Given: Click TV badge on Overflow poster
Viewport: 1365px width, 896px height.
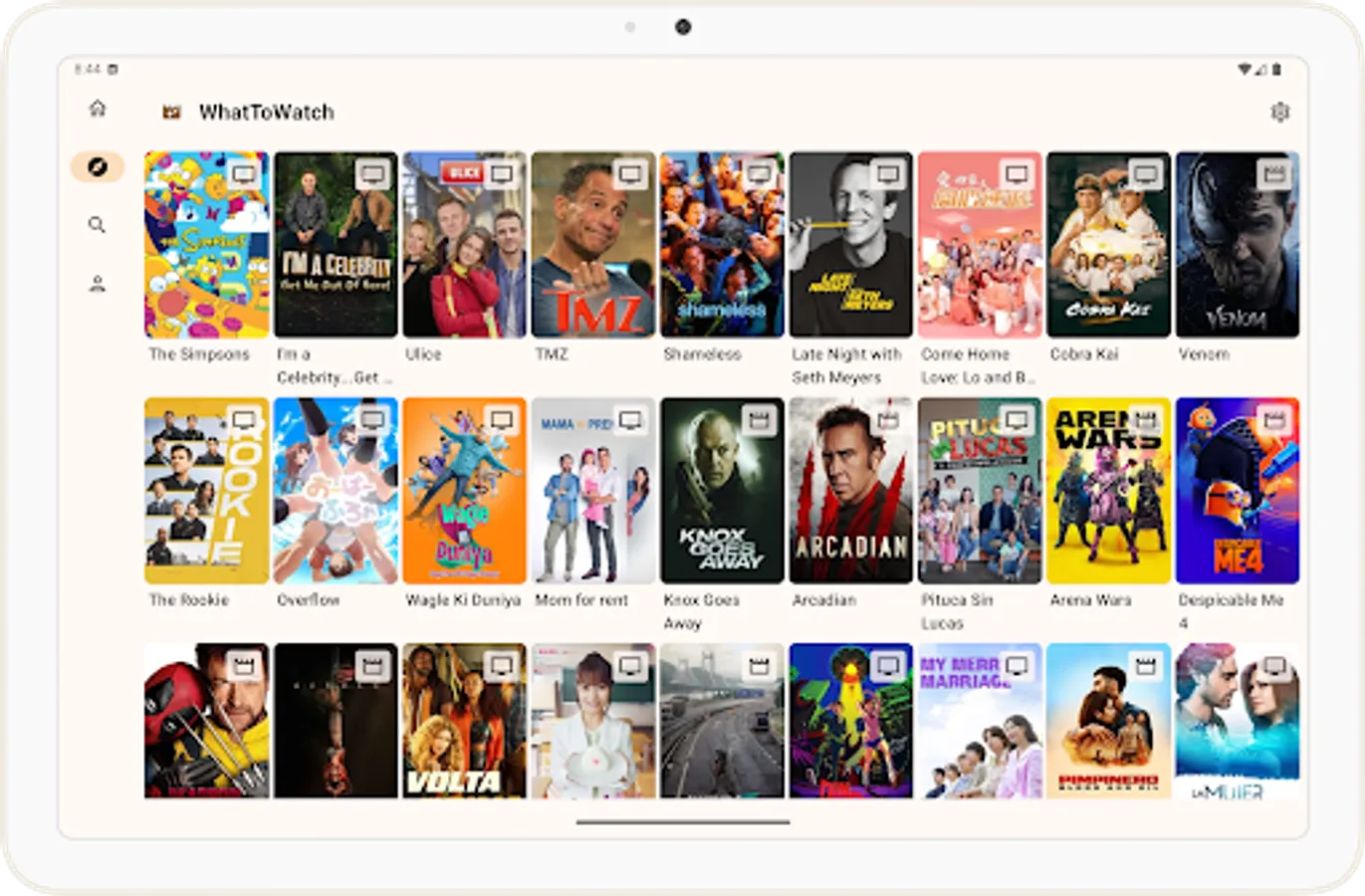Looking at the screenshot, I should coord(372,421).
